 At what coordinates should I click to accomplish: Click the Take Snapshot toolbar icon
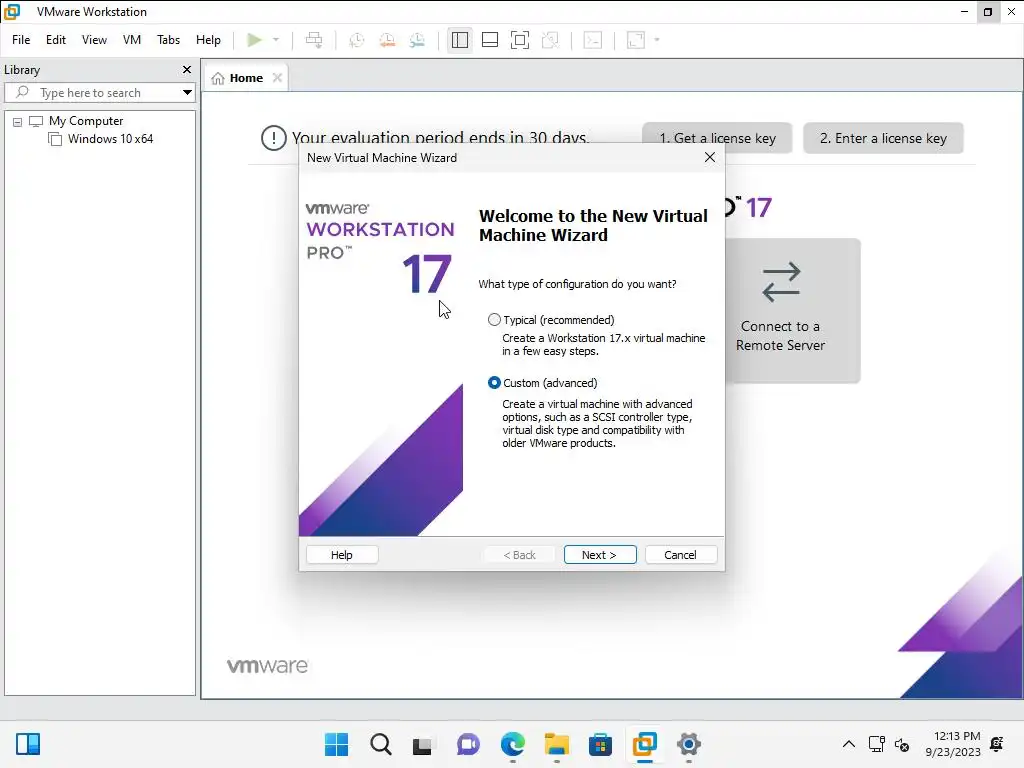point(357,40)
